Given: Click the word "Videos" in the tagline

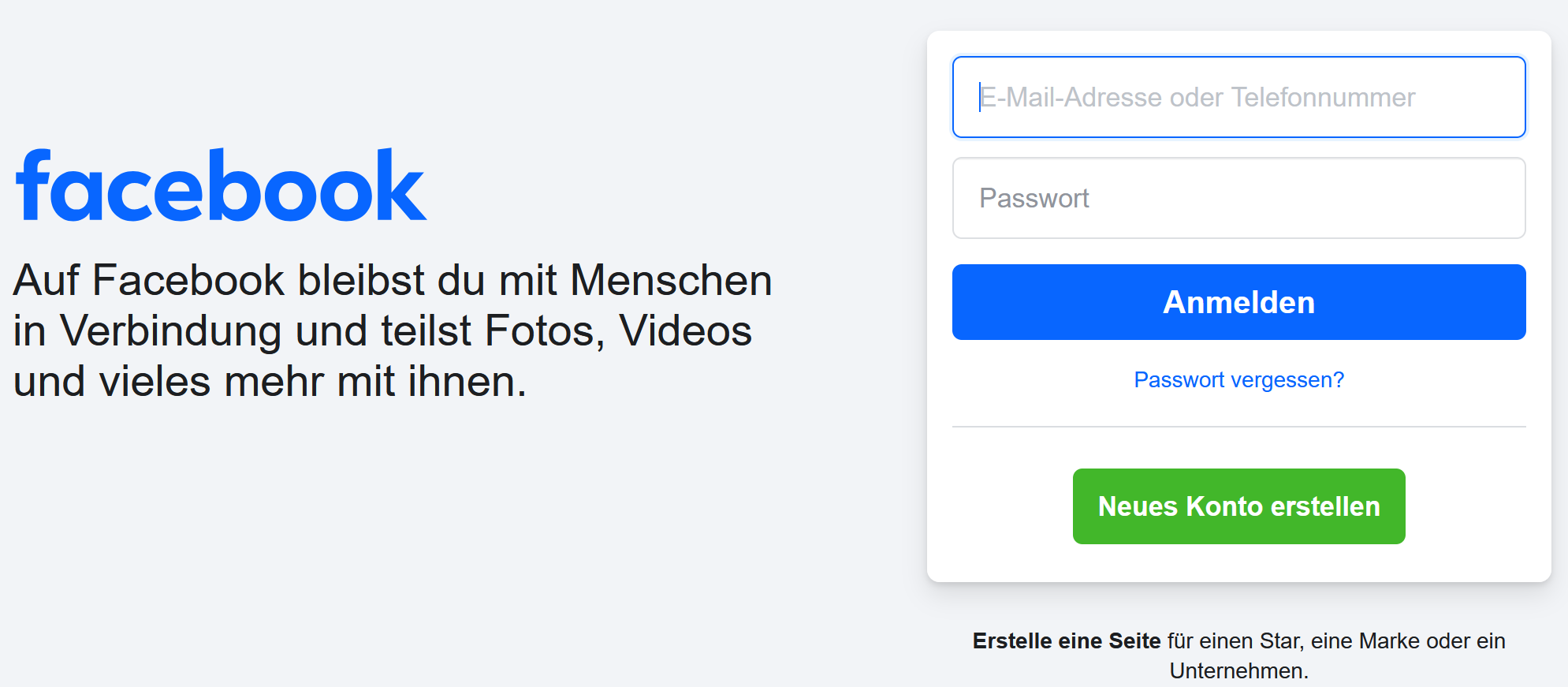Looking at the screenshot, I should point(685,331).
